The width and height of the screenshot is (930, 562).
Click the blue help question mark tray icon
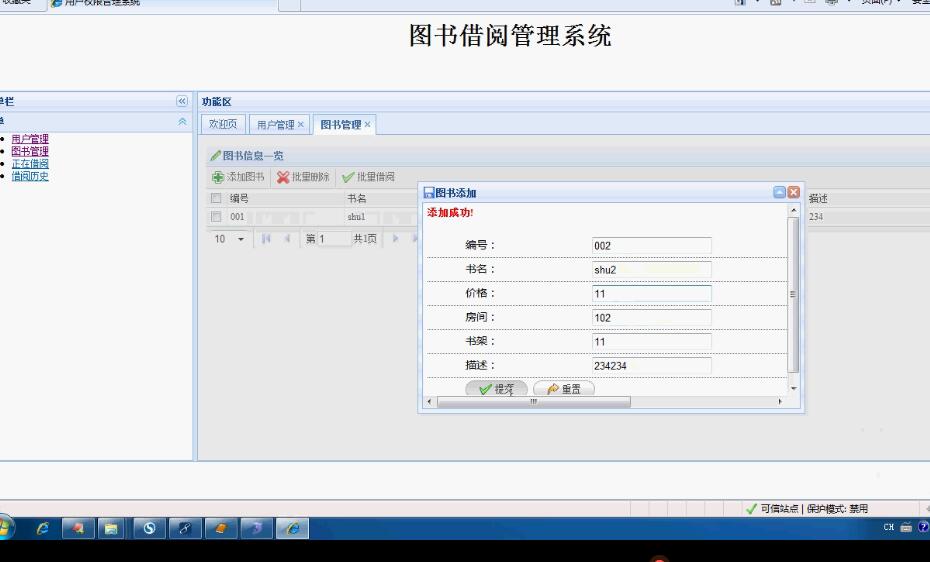[x=923, y=526]
